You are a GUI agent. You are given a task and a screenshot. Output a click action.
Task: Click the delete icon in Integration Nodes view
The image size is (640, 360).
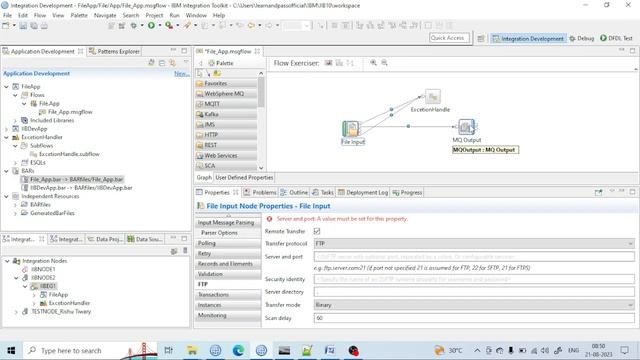pyautogui.click(x=185, y=251)
